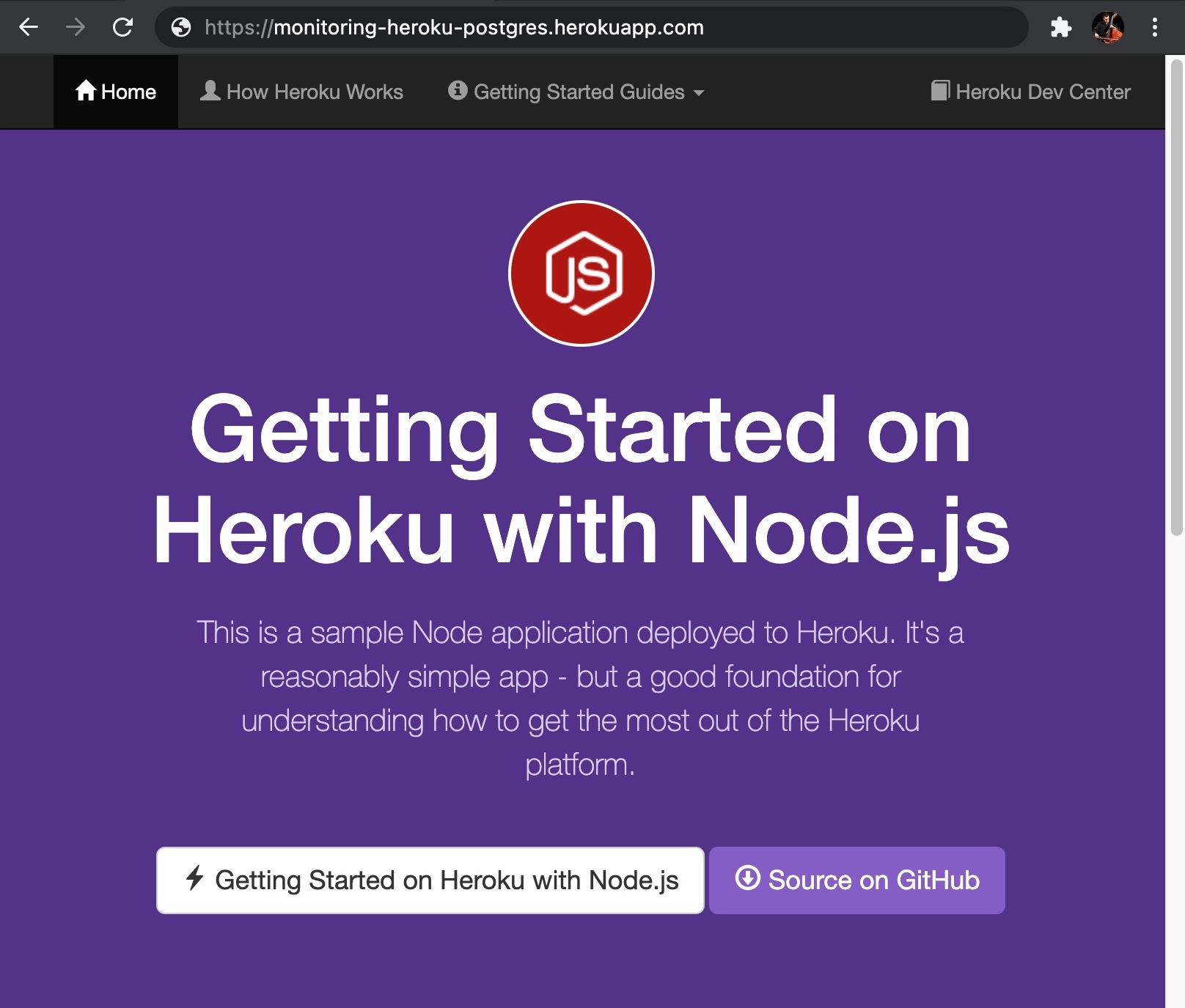This screenshot has width=1185, height=1008.
Task: Focus the URL address bar
Action: [591, 28]
